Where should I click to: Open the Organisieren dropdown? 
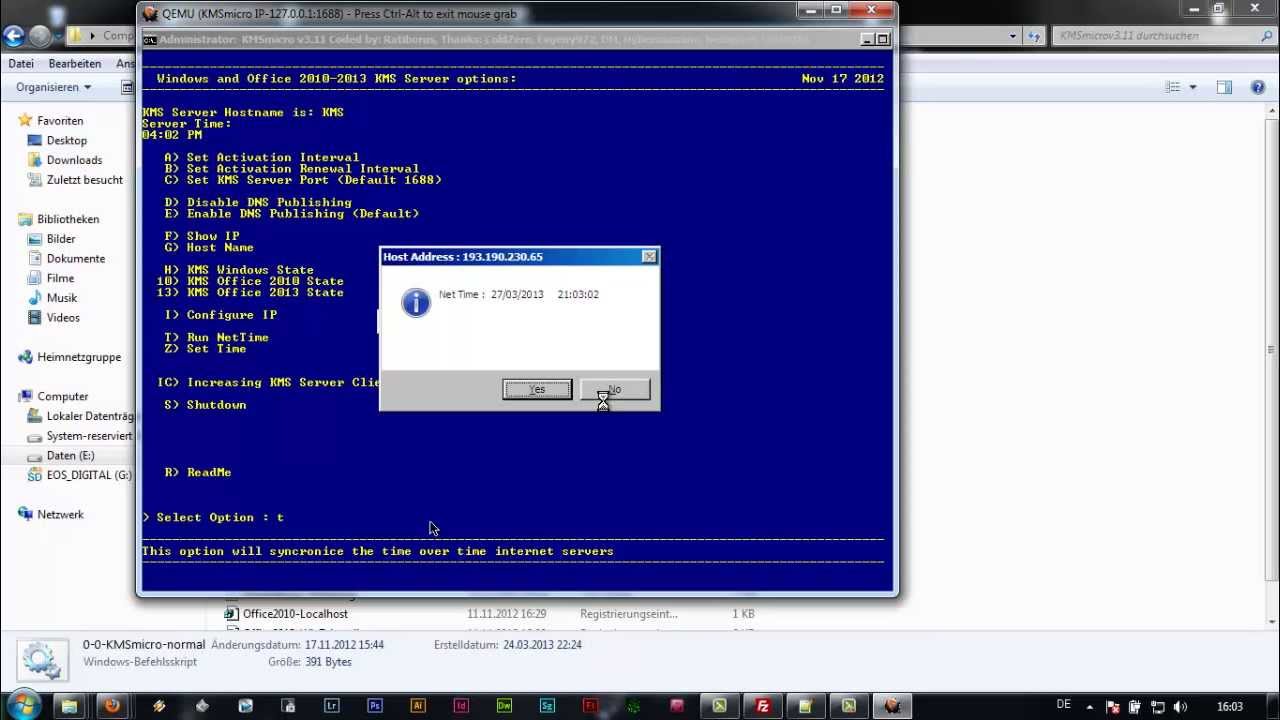coord(53,87)
